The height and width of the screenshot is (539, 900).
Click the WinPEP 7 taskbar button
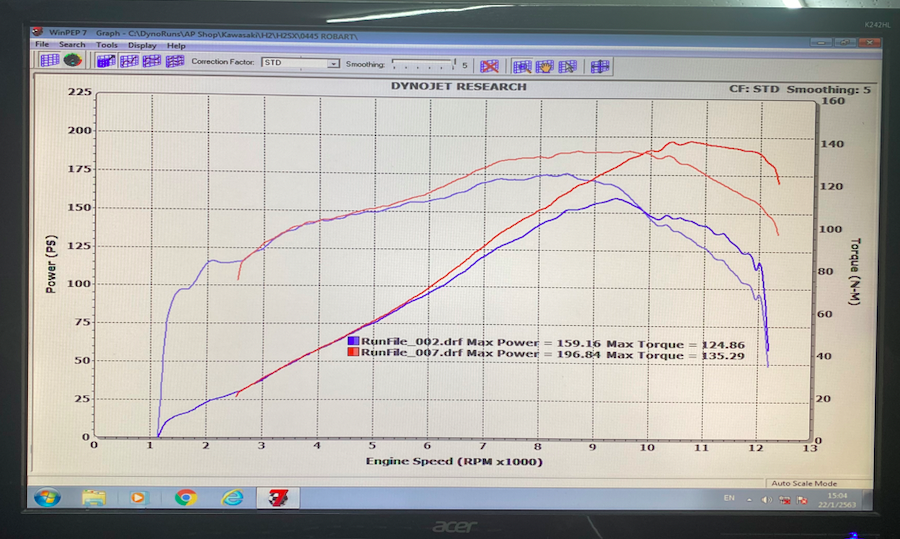pos(272,497)
